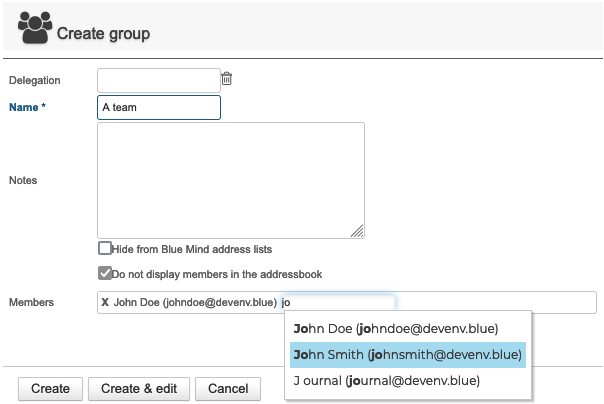Grab the Notes textarea resize handle
Image resolution: width=604 pixels, height=404 pixels.
tap(357, 231)
